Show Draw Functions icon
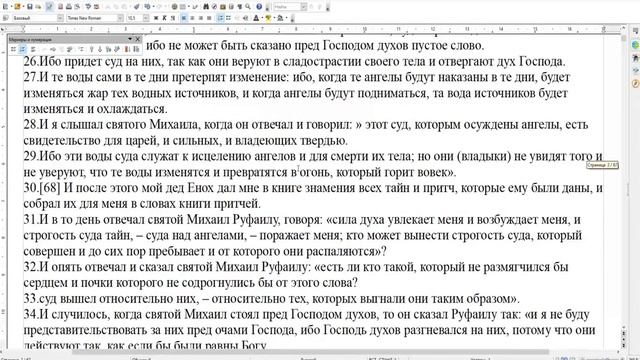 195,7
